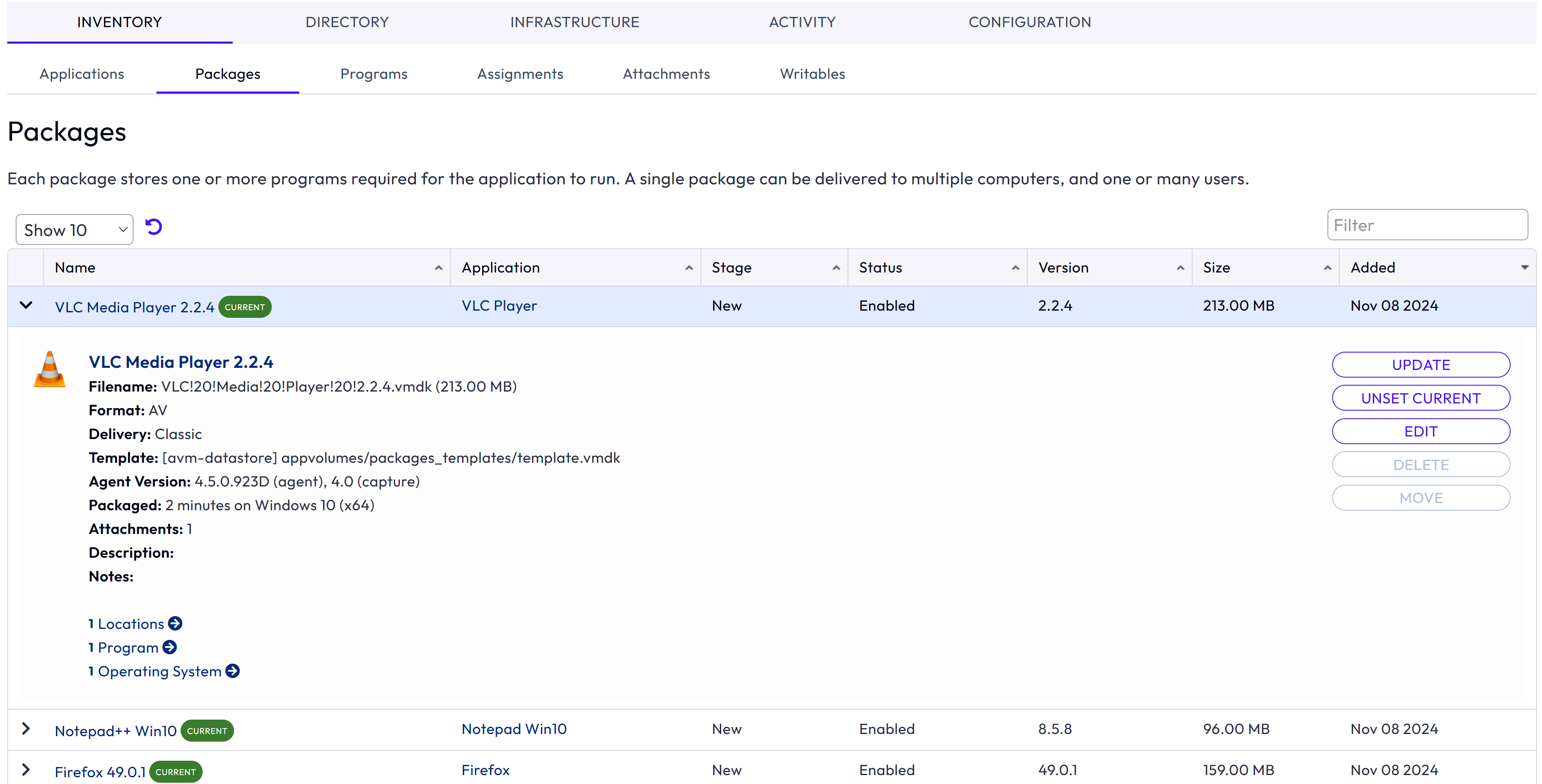Select the Programs sub-tab

374,74
